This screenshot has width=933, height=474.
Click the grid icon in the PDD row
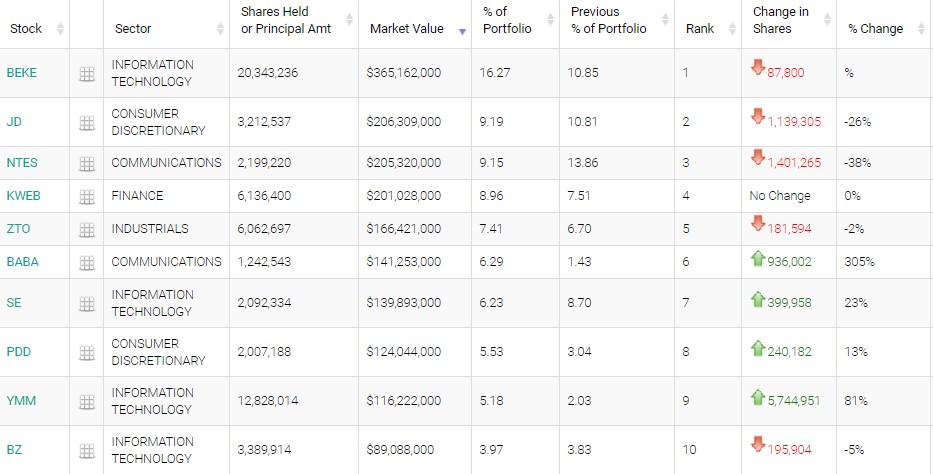click(x=86, y=352)
